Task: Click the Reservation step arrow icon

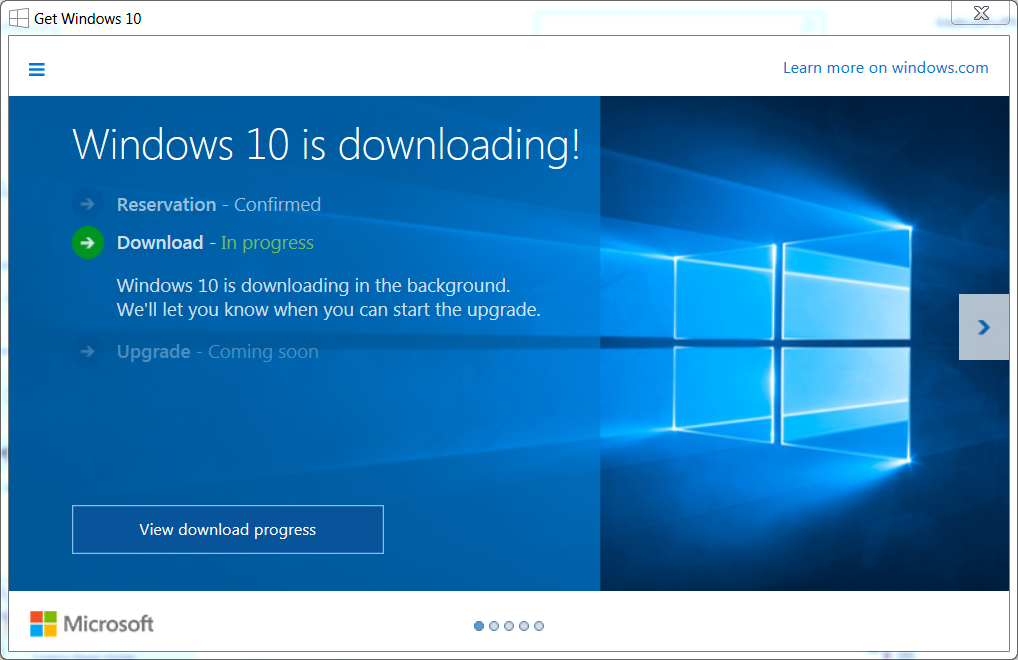Action: pyautogui.click(x=88, y=204)
